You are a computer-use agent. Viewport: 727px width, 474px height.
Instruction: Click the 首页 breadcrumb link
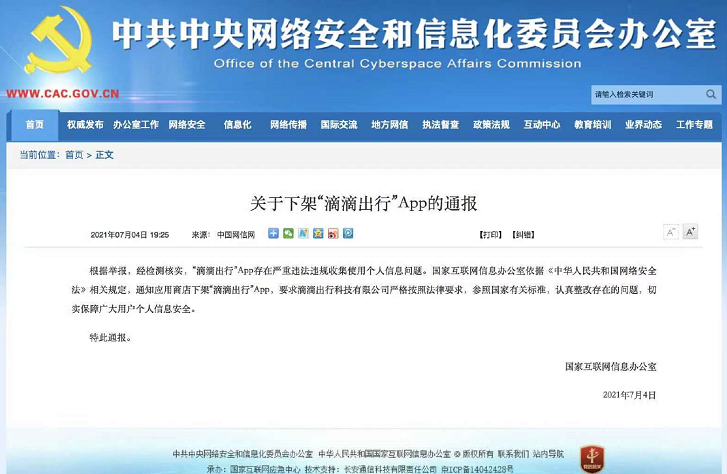(74, 155)
